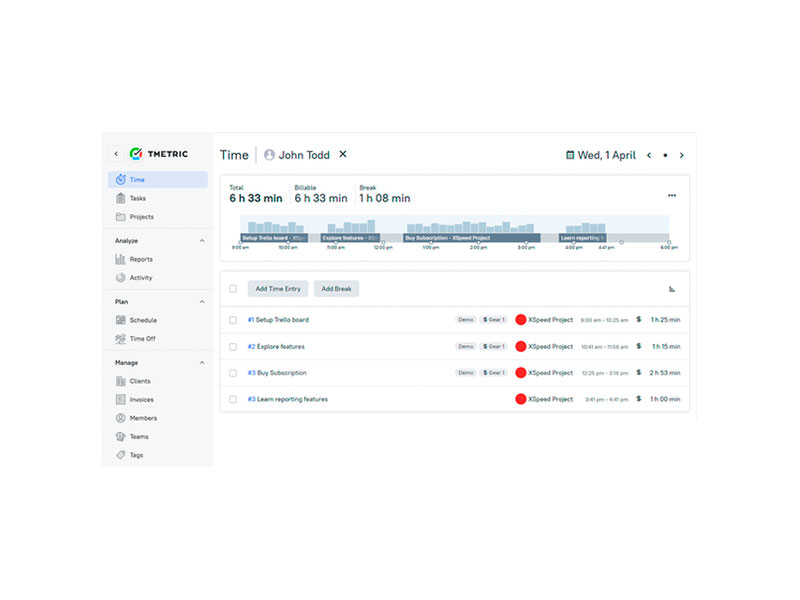The image size is (800, 600).
Task: Open the chart view icon above entries
Action: [672, 289]
